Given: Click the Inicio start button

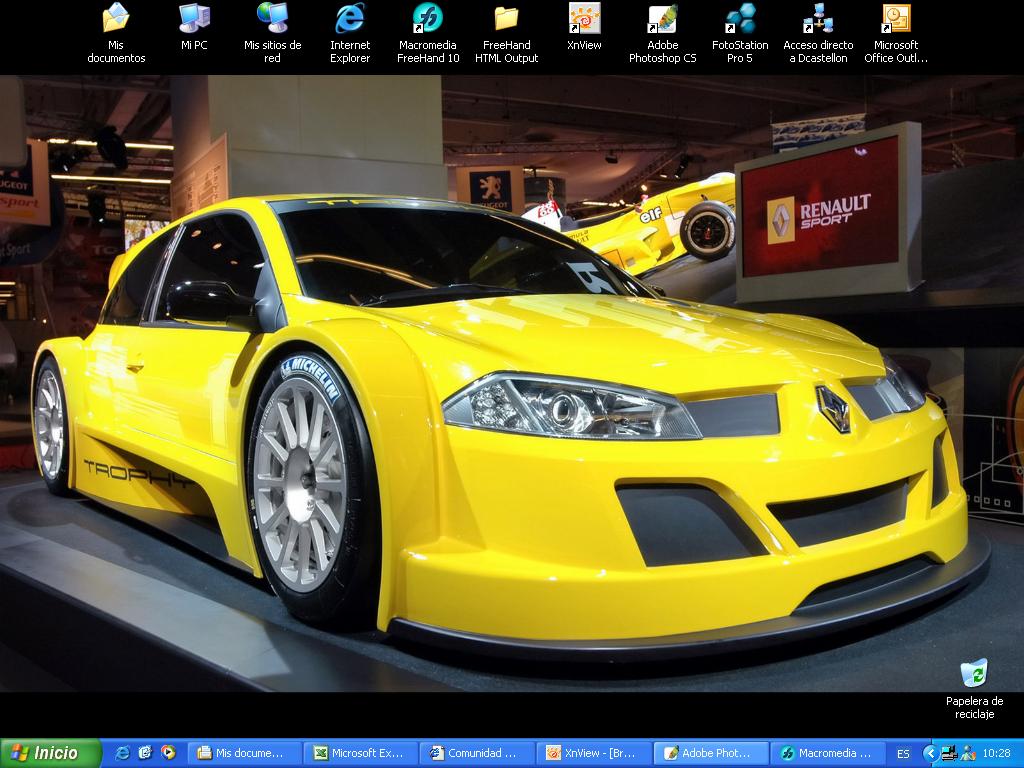Looking at the screenshot, I should pos(50,753).
